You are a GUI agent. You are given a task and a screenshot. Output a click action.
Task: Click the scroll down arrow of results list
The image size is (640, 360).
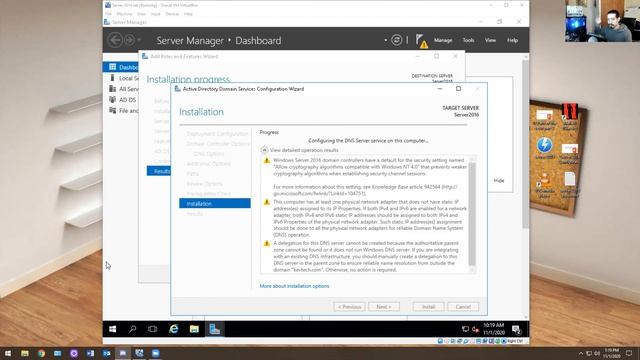point(472,270)
